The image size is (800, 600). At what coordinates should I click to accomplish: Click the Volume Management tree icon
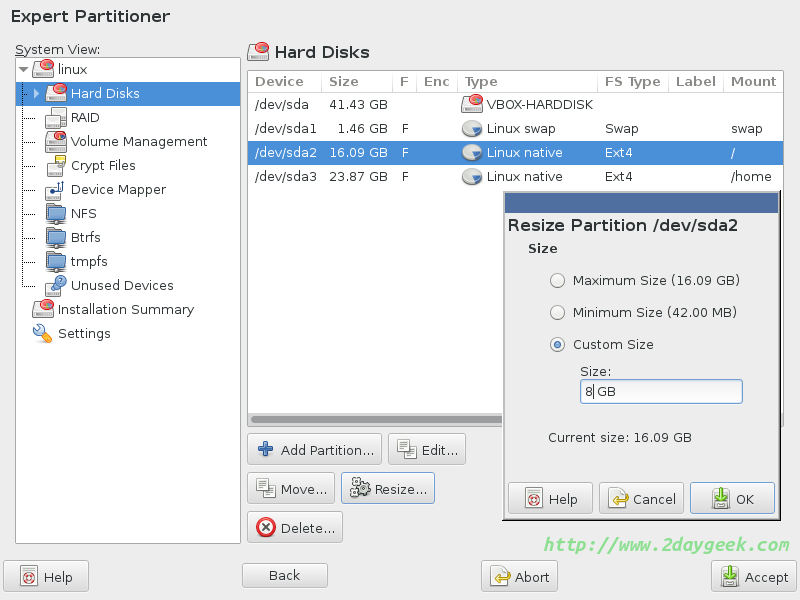55,142
